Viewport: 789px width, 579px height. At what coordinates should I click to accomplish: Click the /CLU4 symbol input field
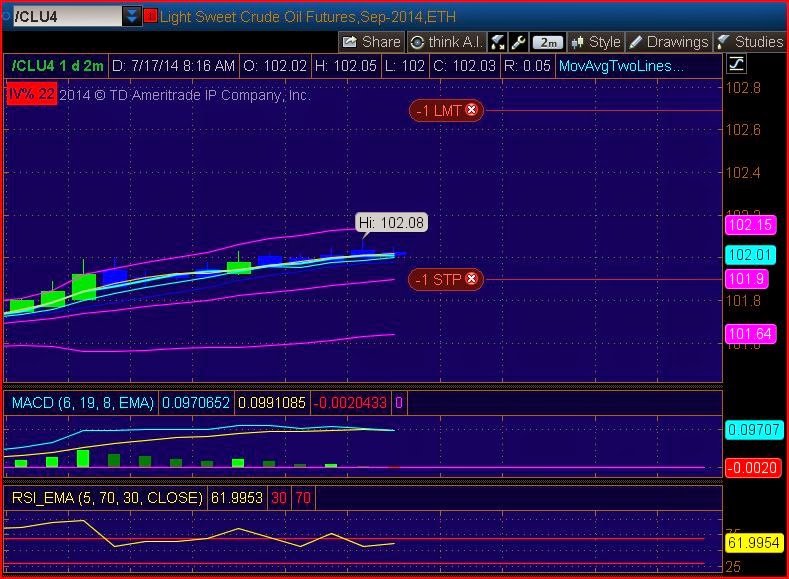(x=67, y=16)
